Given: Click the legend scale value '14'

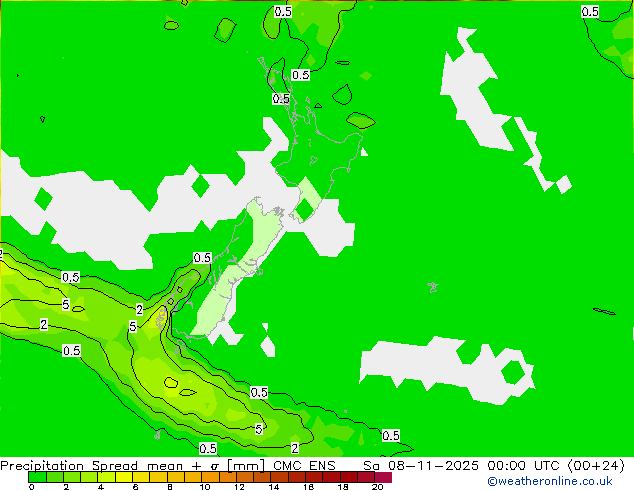Looking at the screenshot, I should [274, 487].
